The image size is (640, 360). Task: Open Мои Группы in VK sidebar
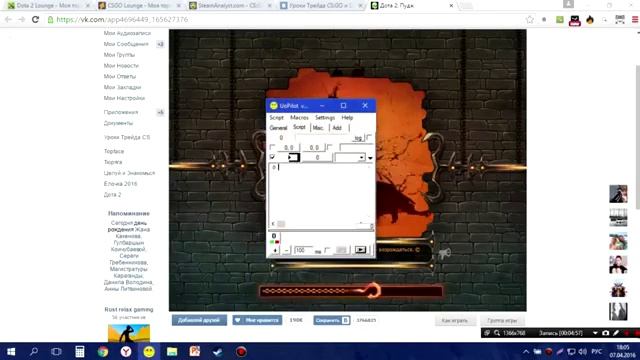point(119,55)
